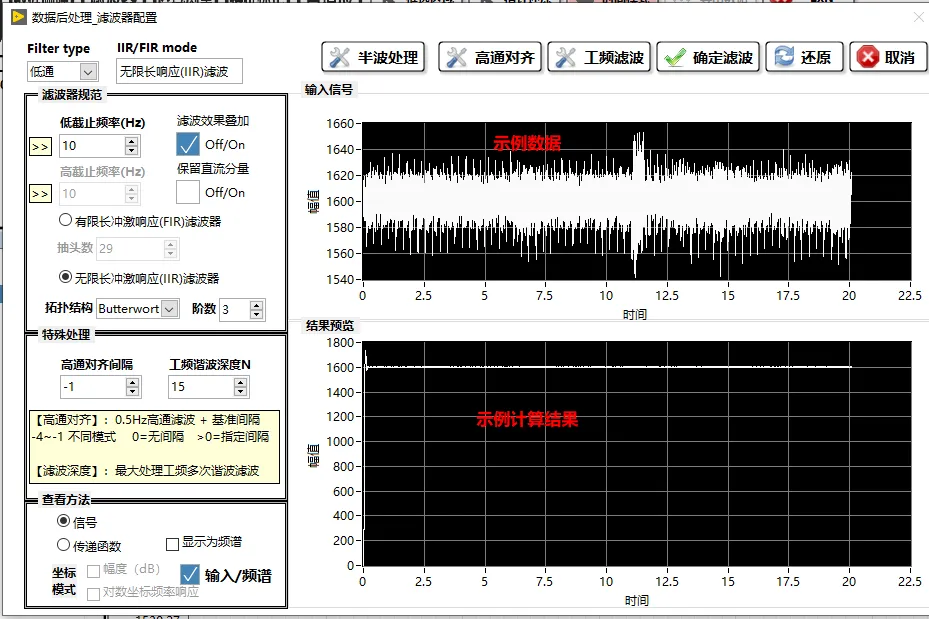The width and height of the screenshot is (929, 619).
Task: Decrease the 工频谐波深度N value with down arrow
Action: (x=240, y=392)
